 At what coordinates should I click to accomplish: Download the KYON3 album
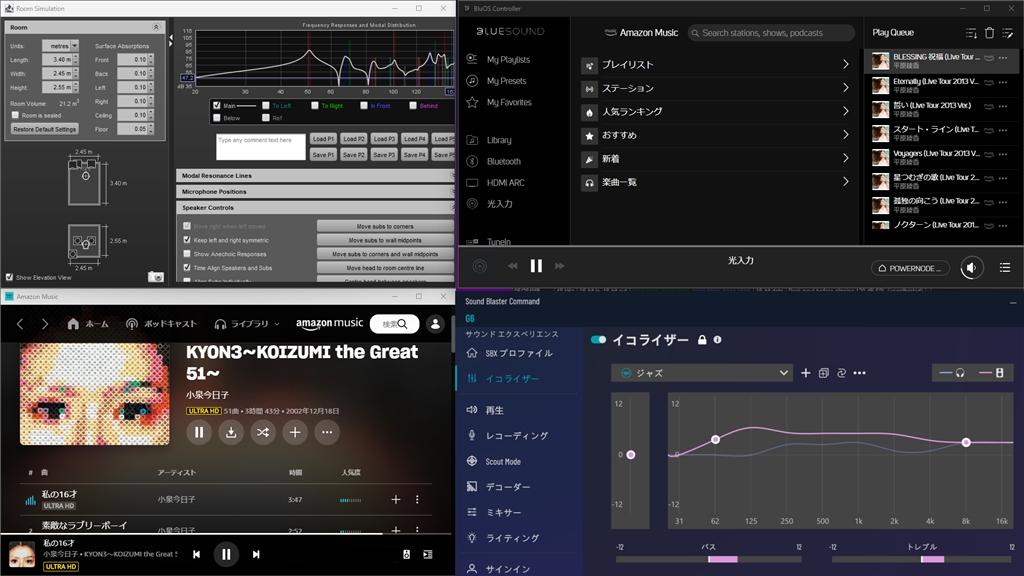(231, 432)
